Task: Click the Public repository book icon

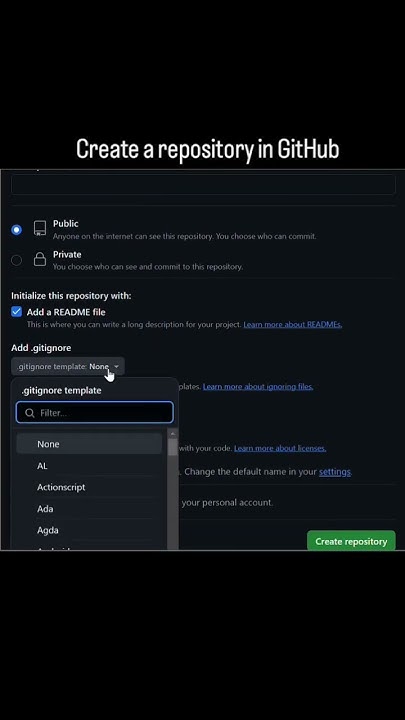Action: tap(40, 228)
